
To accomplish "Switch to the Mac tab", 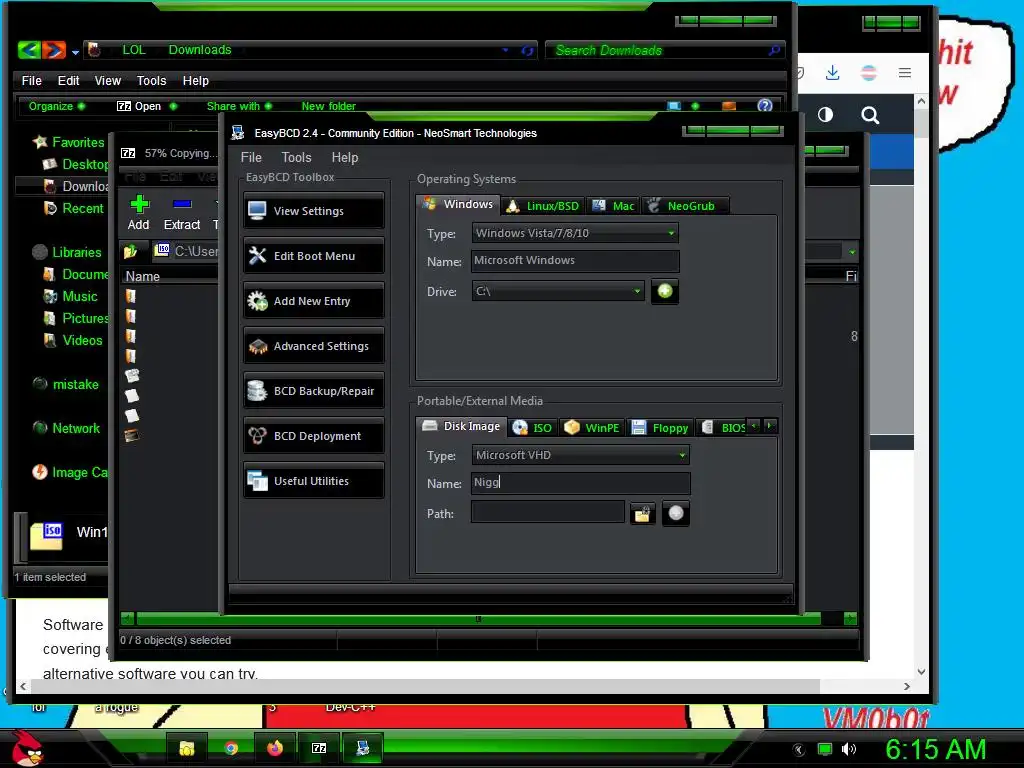I will 613,206.
